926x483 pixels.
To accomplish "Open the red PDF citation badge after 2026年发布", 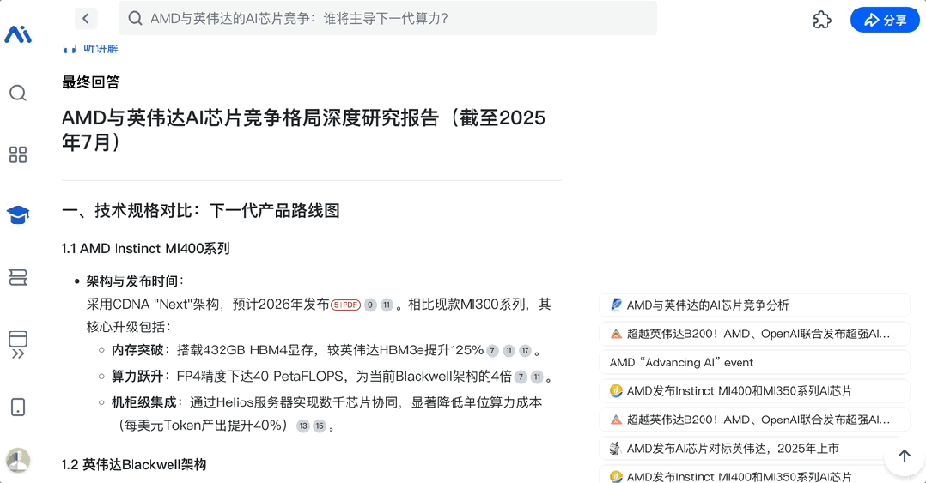I will [345, 304].
